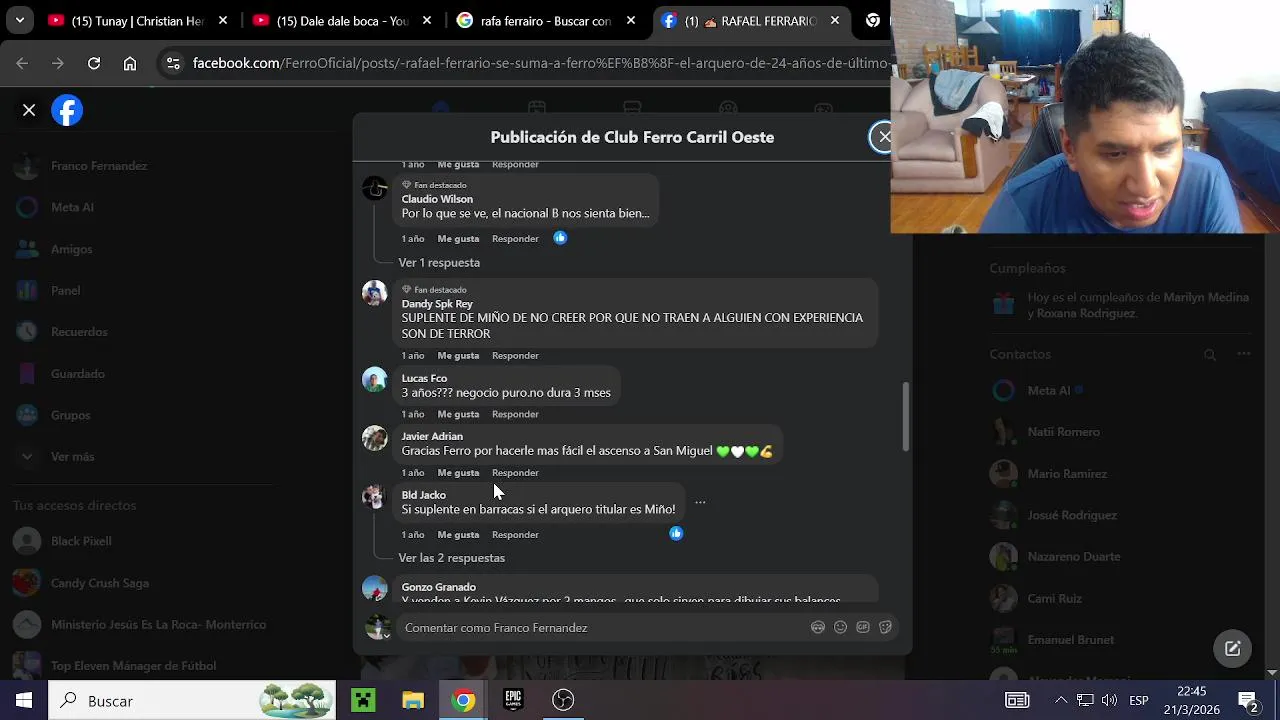This screenshot has height=720, width=1280.
Task: Open Dandy Spk Rey's profile picture
Action: (x=375, y=293)
